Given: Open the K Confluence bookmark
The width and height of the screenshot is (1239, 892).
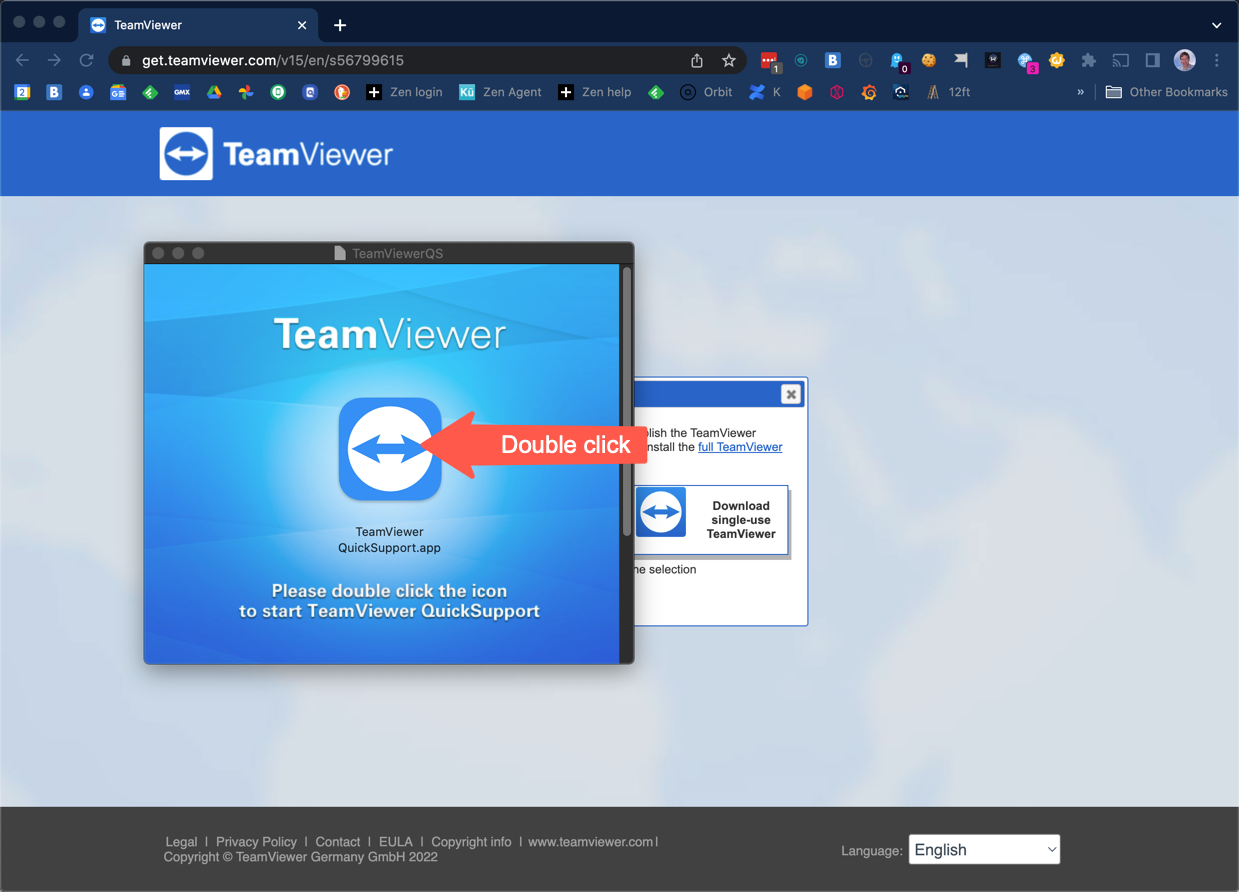Looking at the screenshot, I should coord(765,92).
